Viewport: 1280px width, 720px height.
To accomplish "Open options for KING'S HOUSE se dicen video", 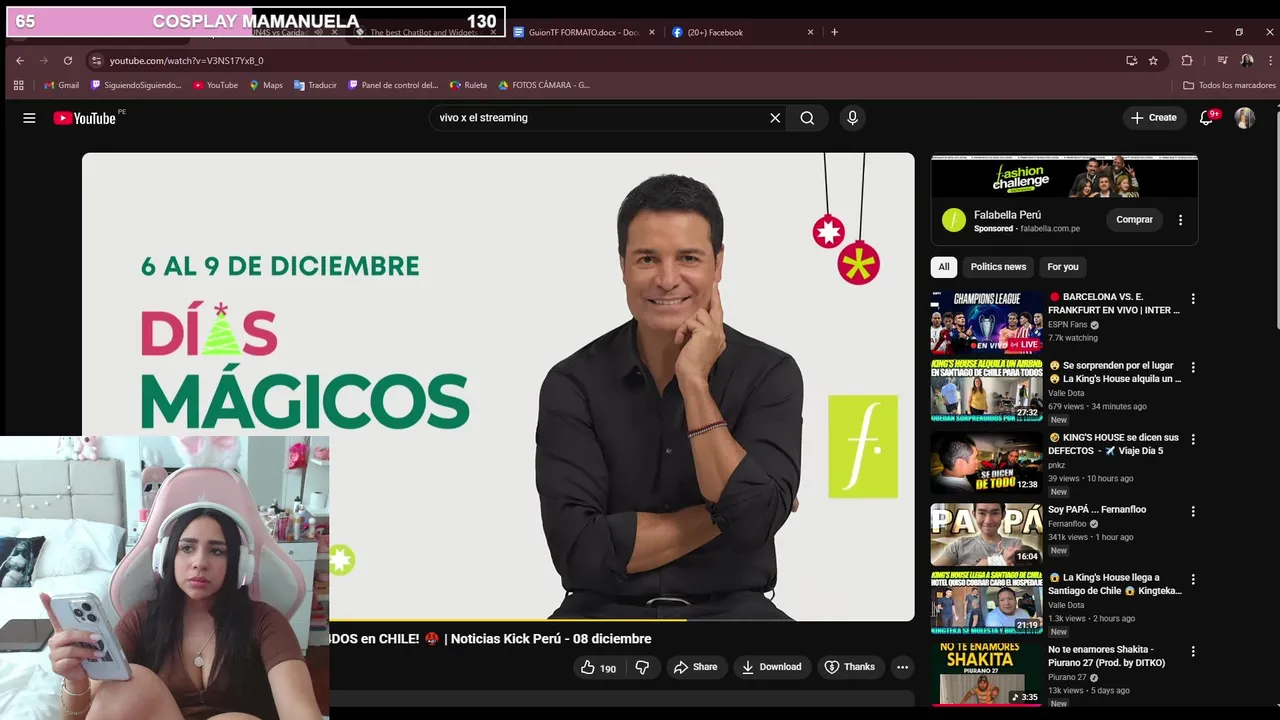I will [1192, 439].
